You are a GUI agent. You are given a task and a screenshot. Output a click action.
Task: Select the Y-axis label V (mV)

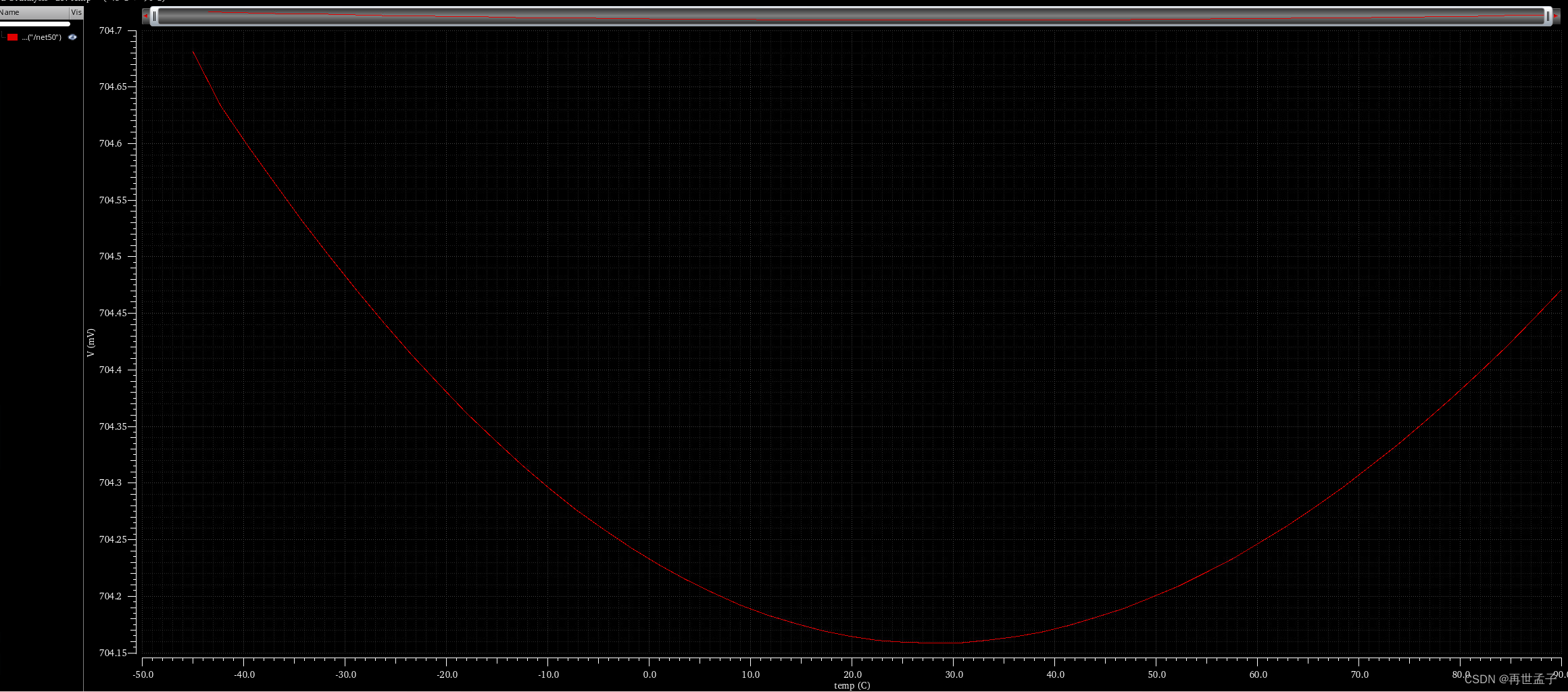(91, 343)
